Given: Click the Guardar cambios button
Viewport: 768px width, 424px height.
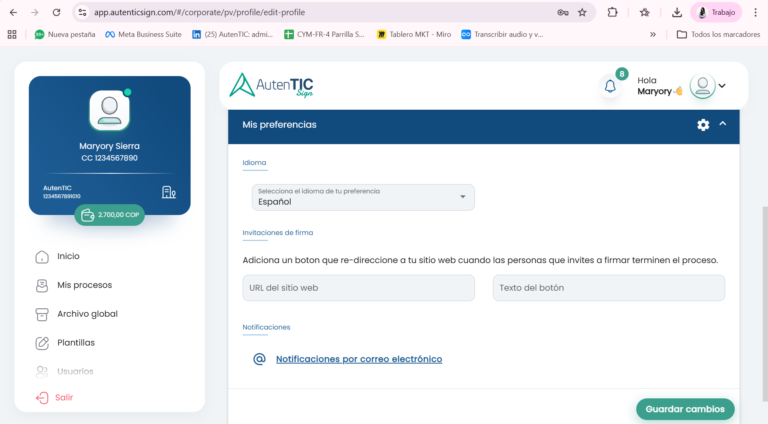Looking at the screenshot, I should click(x=685, y=409).
